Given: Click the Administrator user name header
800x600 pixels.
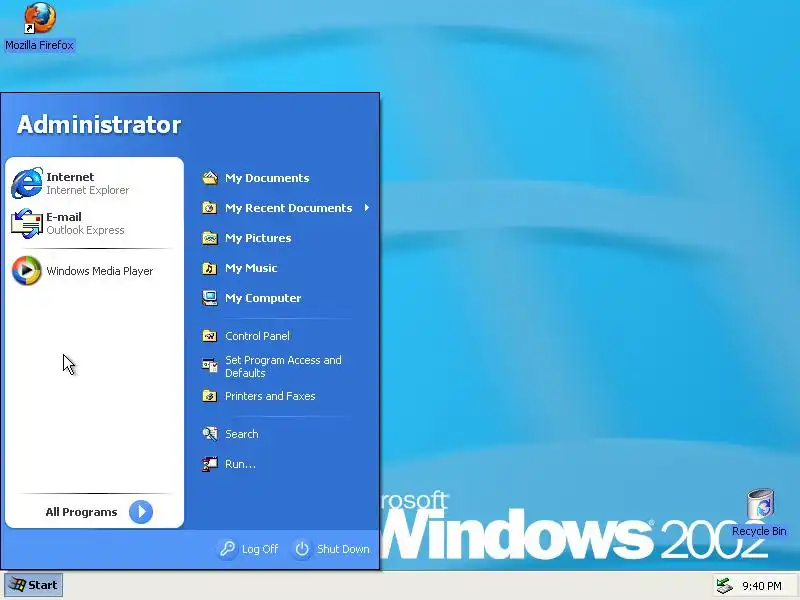Looking at the screenshot, I should pyautogui.click(x=99, y=124).
